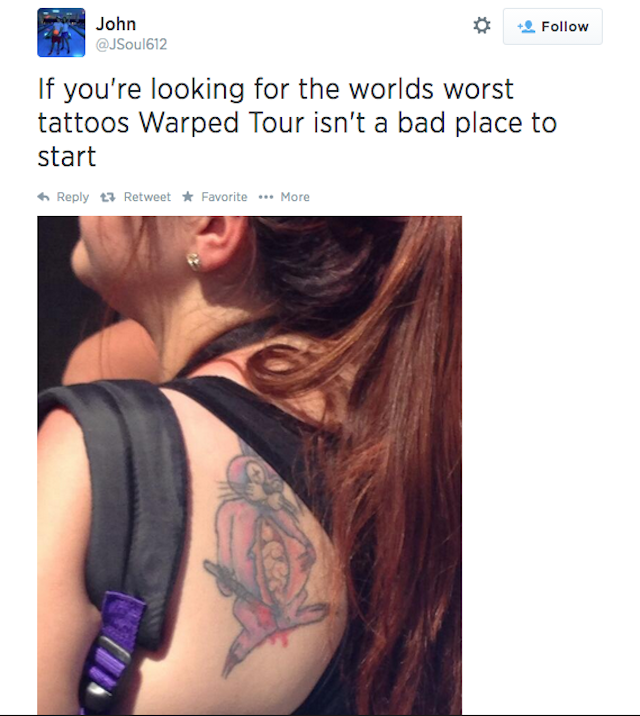This screenshot has height=716, width=640.
Task: Click the earring in the photo
Action: 194,262
